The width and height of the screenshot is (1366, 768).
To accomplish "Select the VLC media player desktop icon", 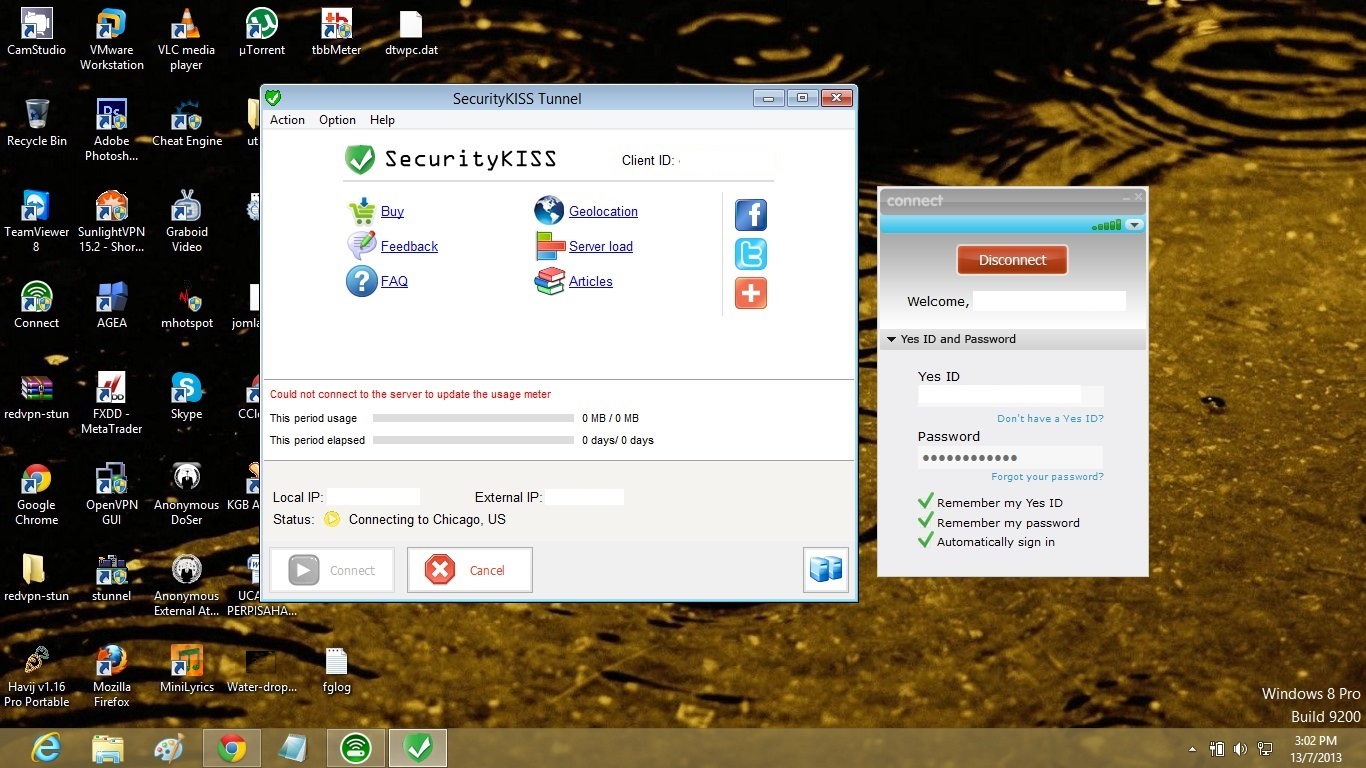I will point(186,40).
